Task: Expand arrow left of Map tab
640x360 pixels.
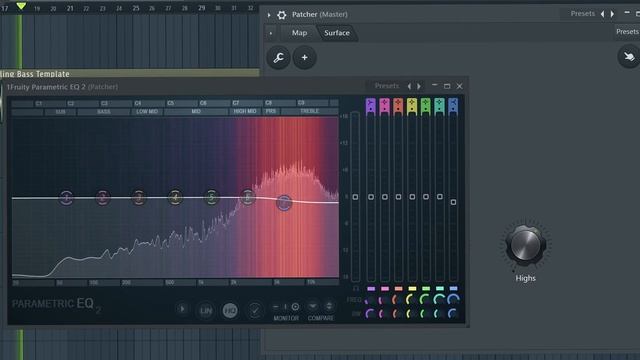Action: coord(271,33)
